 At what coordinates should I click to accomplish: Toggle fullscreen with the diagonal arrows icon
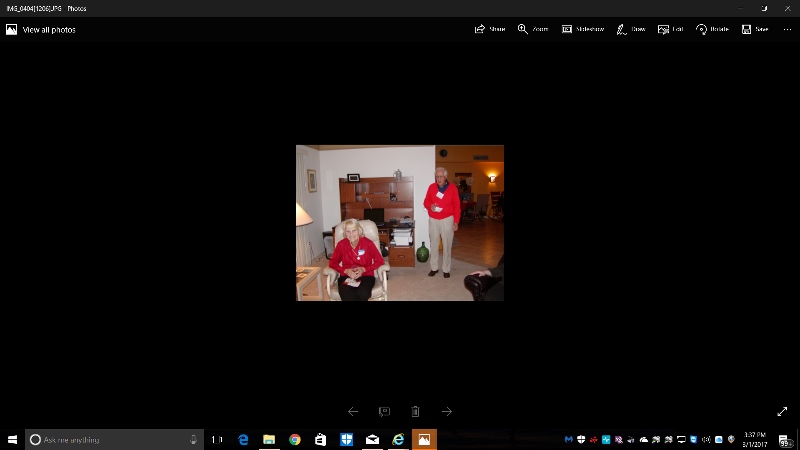click(x=782, y=411)
